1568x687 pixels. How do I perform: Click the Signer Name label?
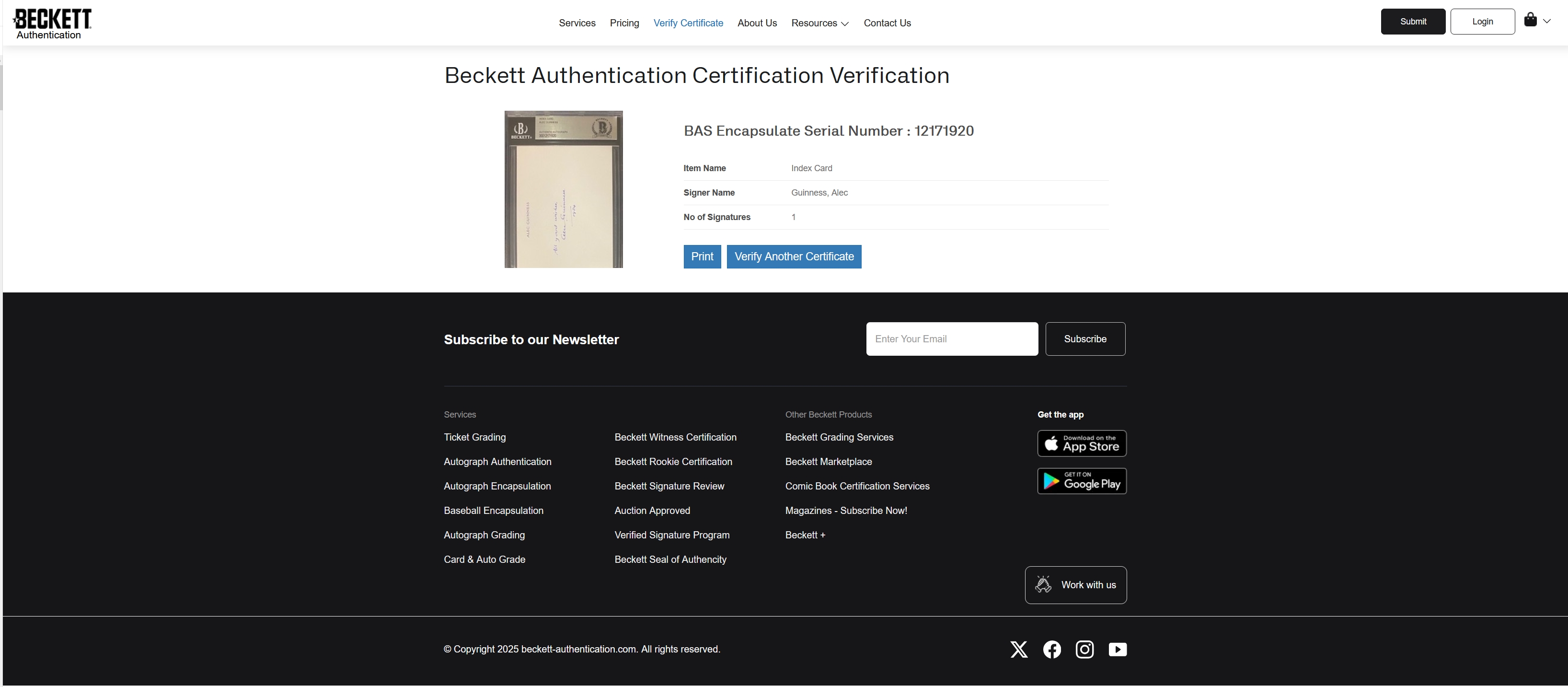[x=708, y=192]
